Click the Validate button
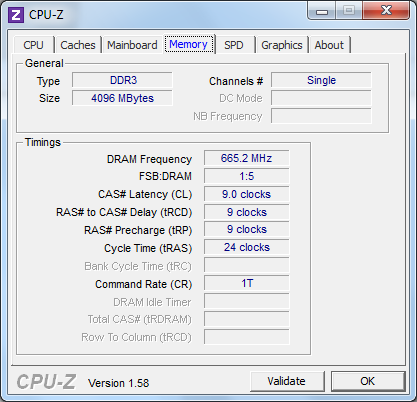This screenshot has height=402, width=417. 287,381
